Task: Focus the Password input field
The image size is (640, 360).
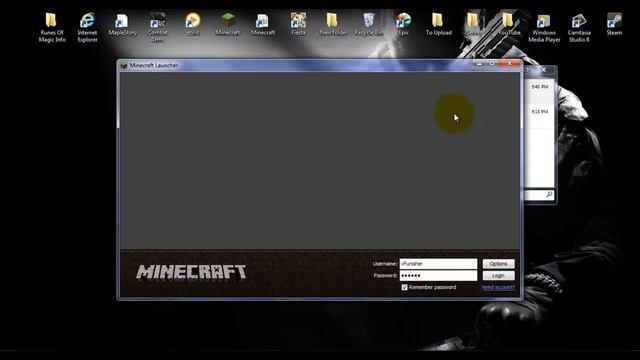Action: tap(438, 276)
